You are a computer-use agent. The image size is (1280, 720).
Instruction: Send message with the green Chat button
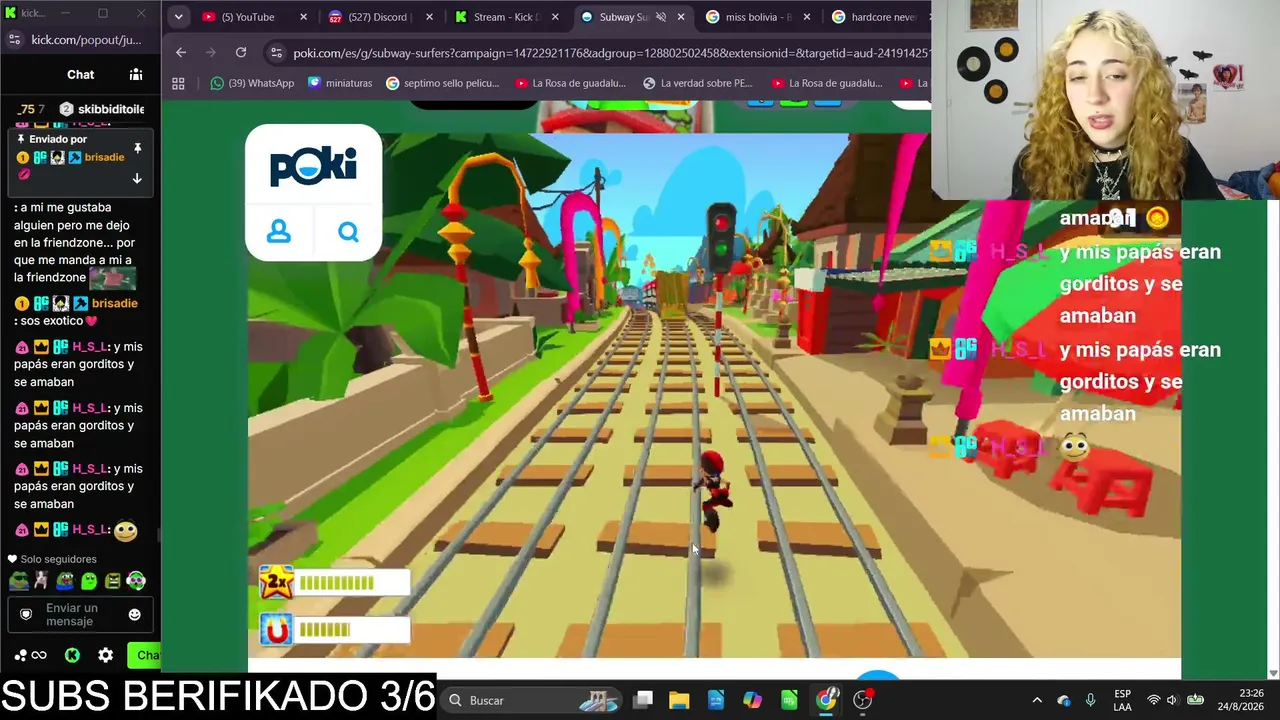click(145, 655)
